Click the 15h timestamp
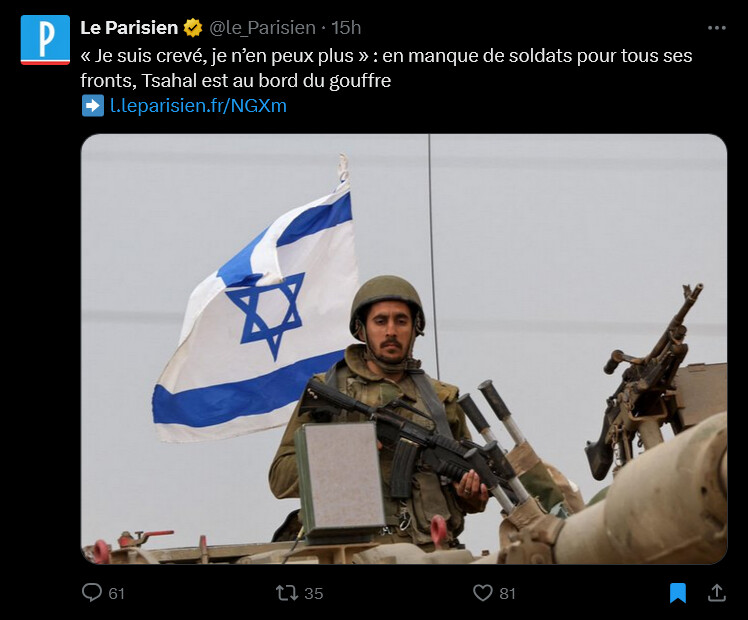The image size is (748, 620). click(x=346, y=28)
